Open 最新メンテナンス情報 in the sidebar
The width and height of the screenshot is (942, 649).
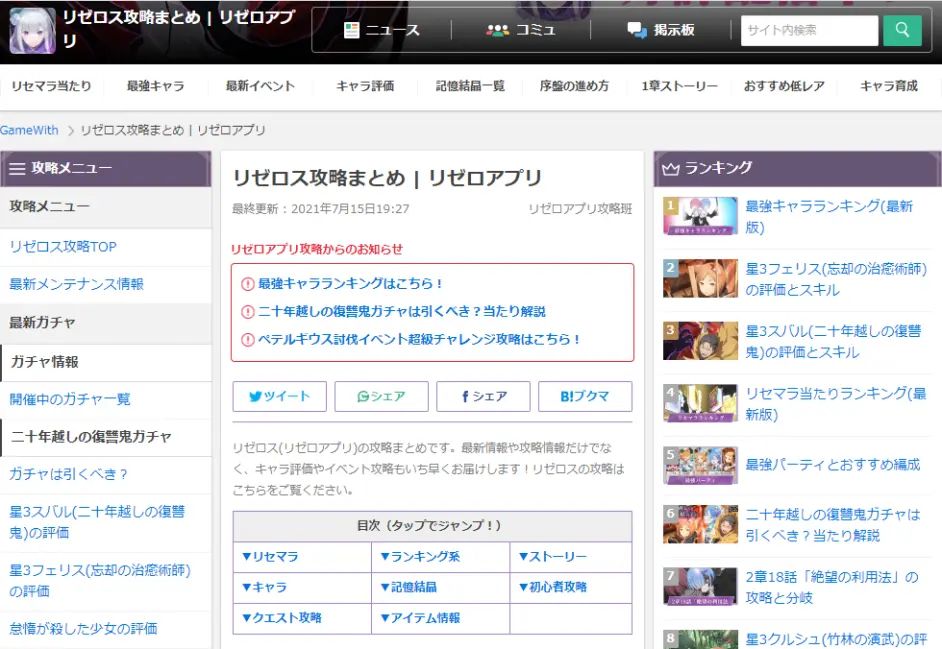point(77,284)
